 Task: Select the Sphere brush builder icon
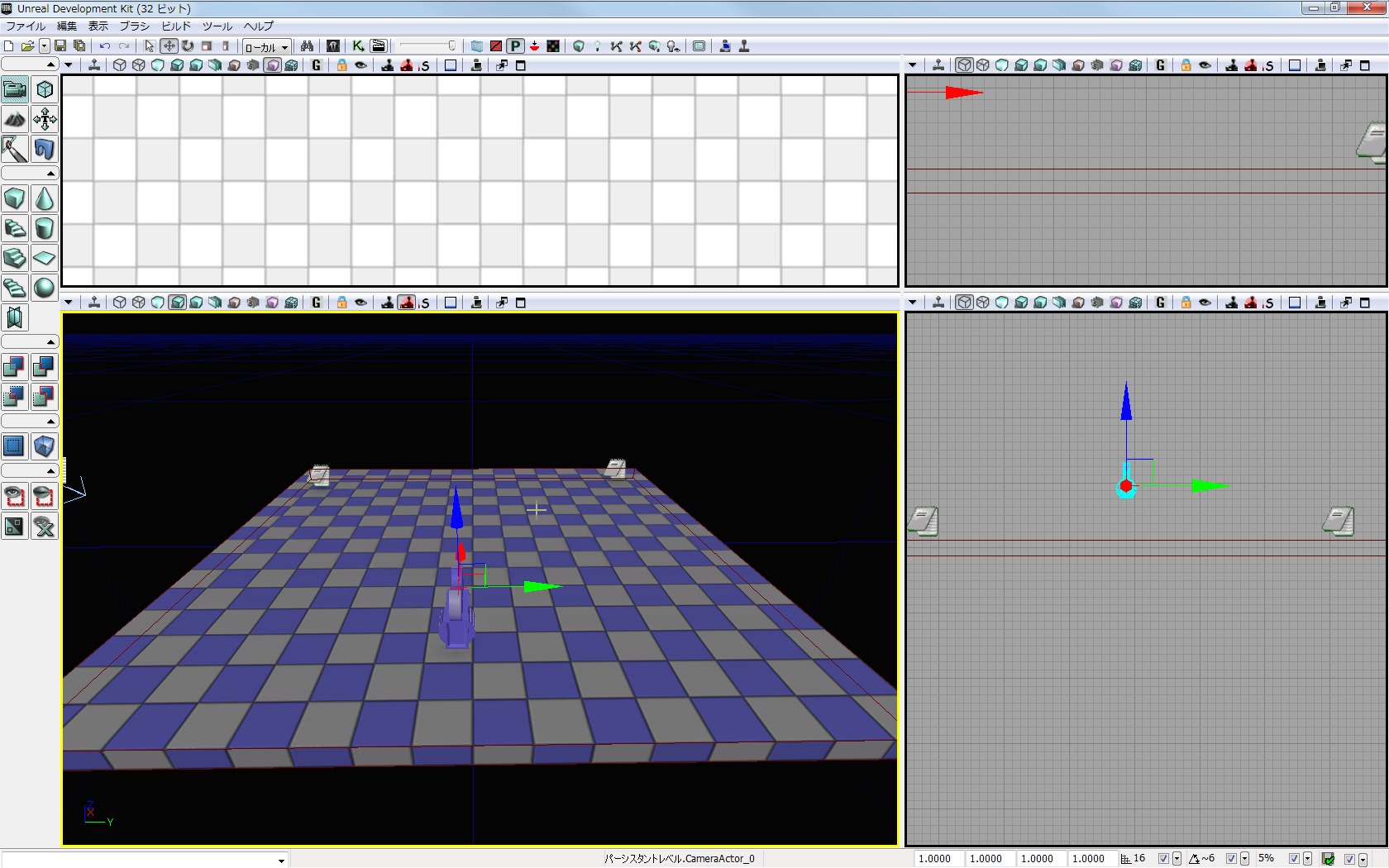[x=45, y=288]
